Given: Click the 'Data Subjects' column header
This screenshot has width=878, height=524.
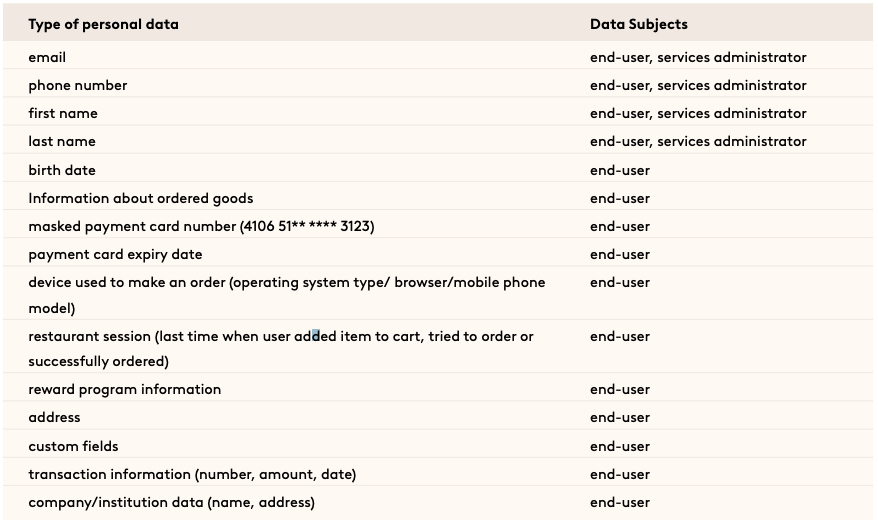Looking at the screenshot, I should (x=639, y=24).
